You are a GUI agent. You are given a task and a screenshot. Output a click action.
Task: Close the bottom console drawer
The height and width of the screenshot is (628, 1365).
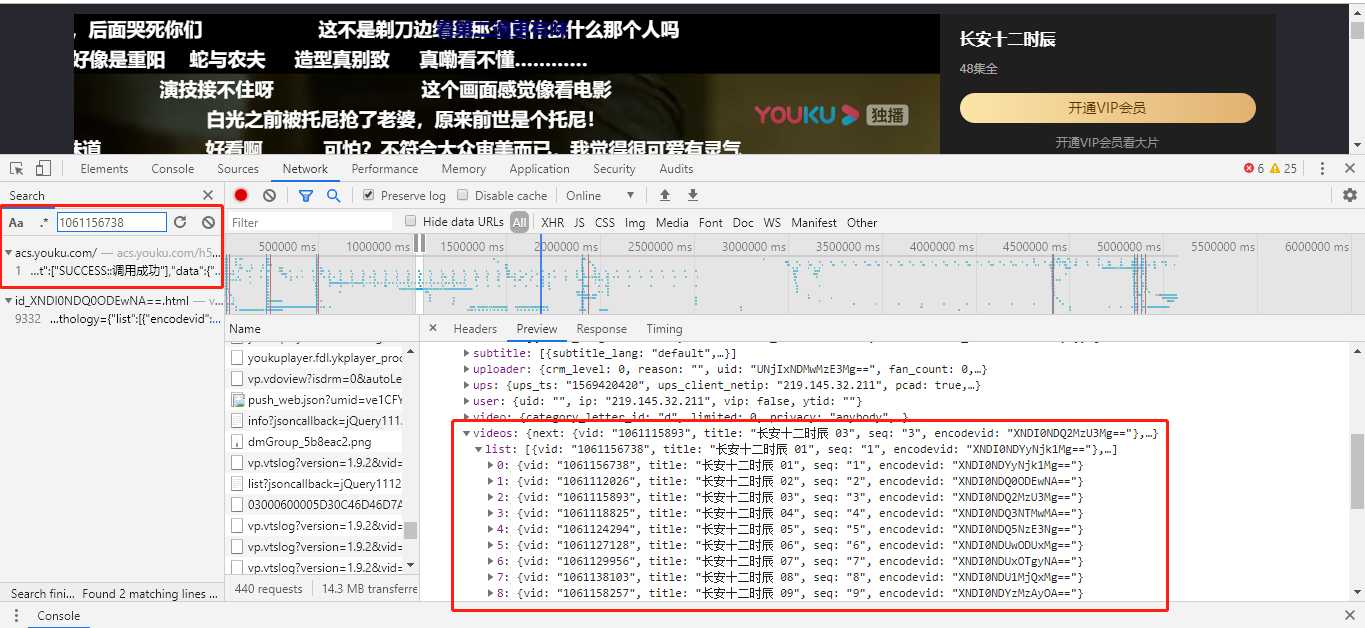click(x=1350, y=616)
